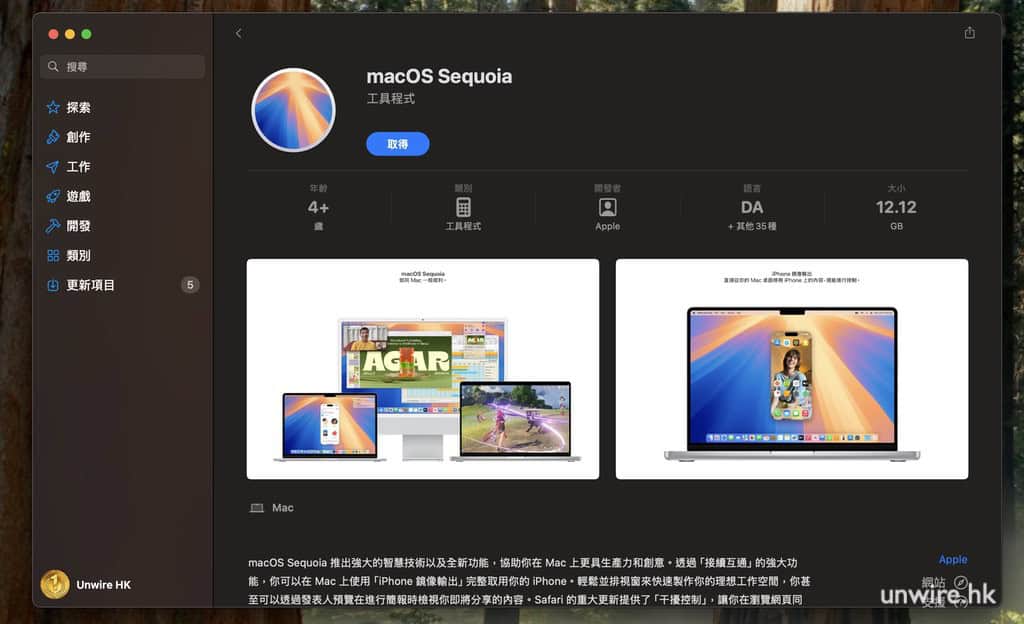Open the iPhone mirroring MacBook screenshot

[x=791, y=369]
